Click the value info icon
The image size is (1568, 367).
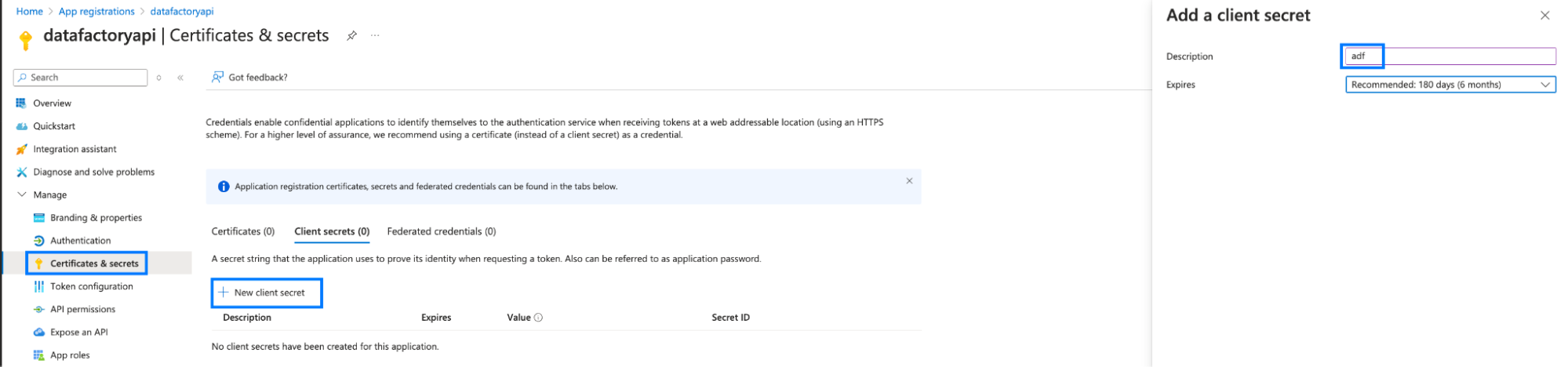pyautogui.click(x=538, y=318)
